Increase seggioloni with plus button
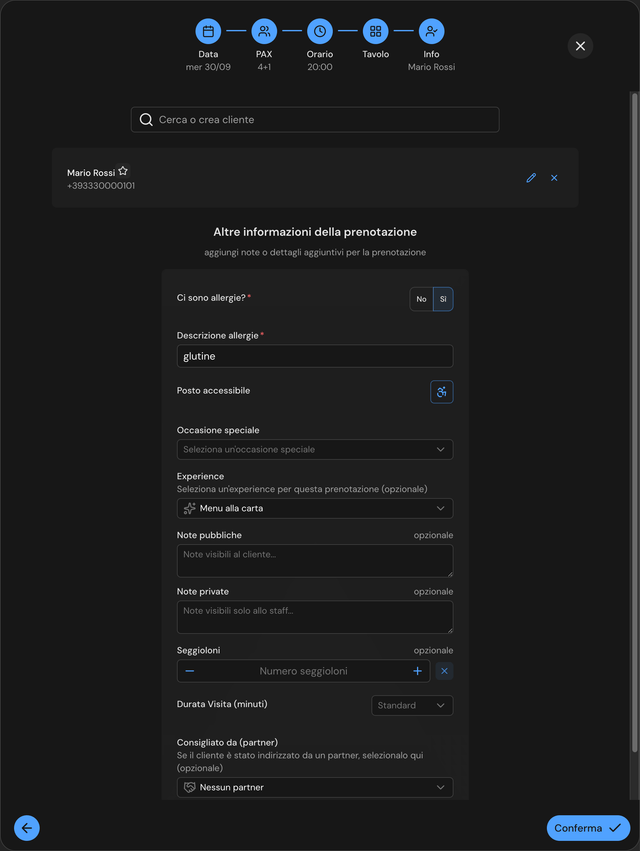This screenshot has height=851, width=640. pos(417,671)
